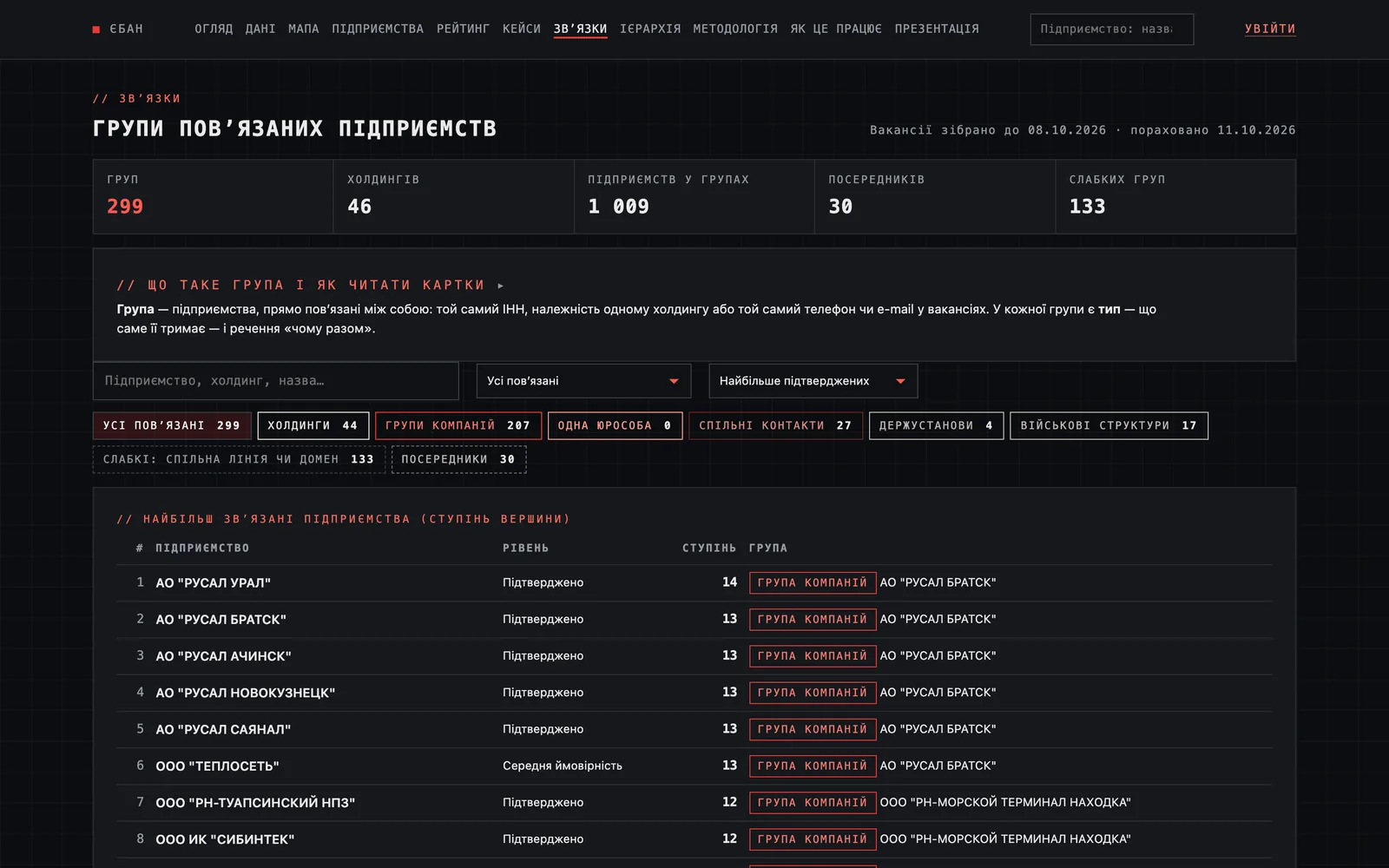Navigate to ПІДПРИЄМСТВА
The width and height of the screenshot is (1389, 868).
coord(378,29)
